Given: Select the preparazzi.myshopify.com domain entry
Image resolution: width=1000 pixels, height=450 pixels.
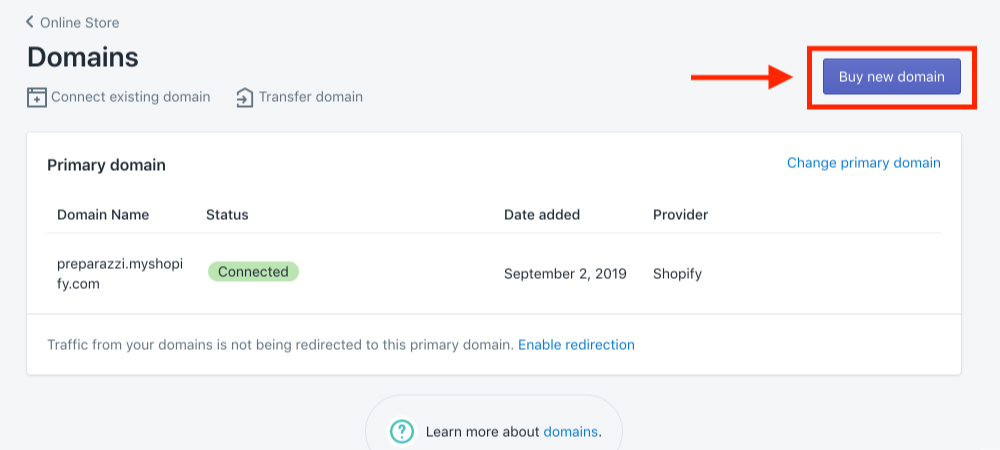Looking at the screenshot, I should tap(120, 274).
